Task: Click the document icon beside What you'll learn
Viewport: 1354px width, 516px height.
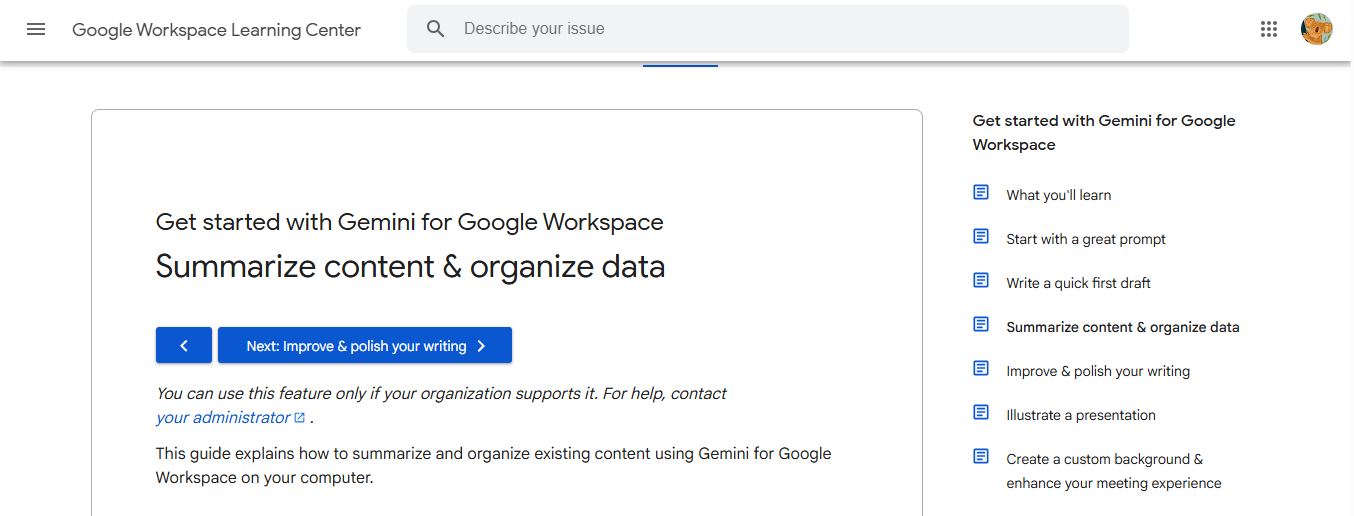Action: pos(981,192)
